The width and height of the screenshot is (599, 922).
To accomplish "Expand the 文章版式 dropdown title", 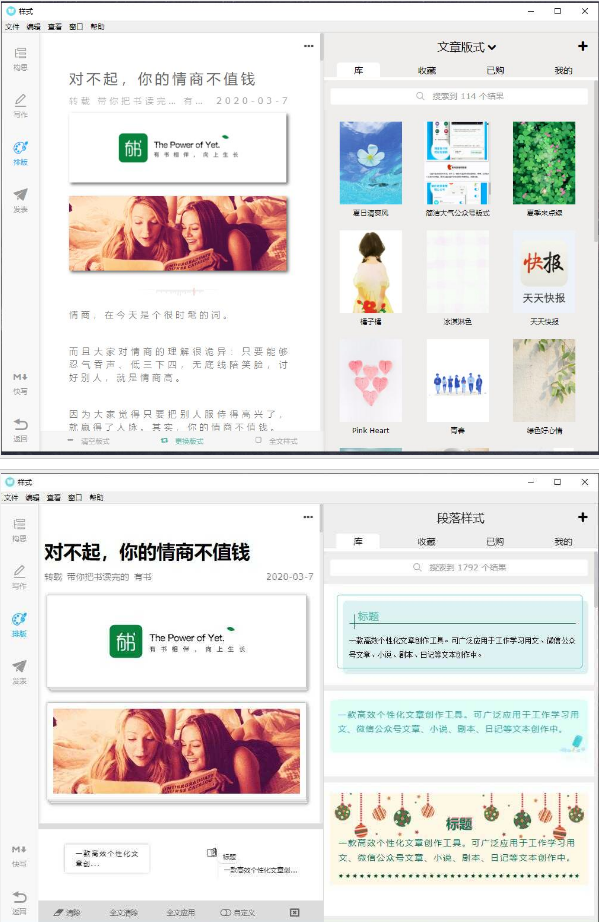I will tap(467, 47).
